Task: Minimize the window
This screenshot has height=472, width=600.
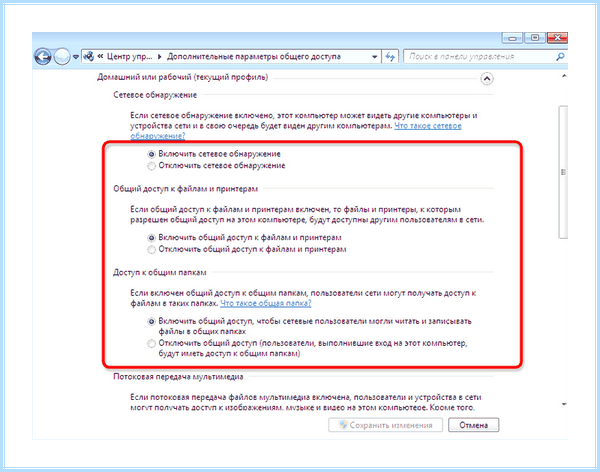Action: tap(512, 38)
